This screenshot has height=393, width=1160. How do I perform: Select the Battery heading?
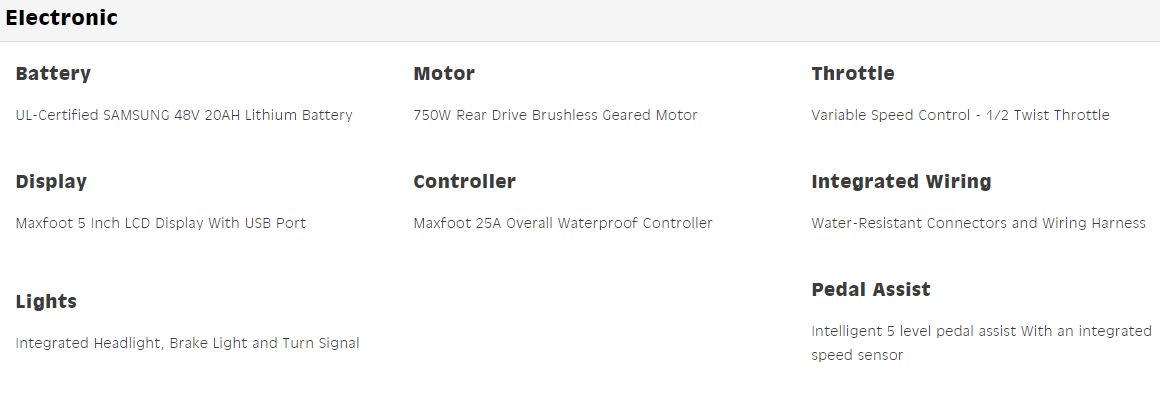pyautogui.click(x=53, y=73)
